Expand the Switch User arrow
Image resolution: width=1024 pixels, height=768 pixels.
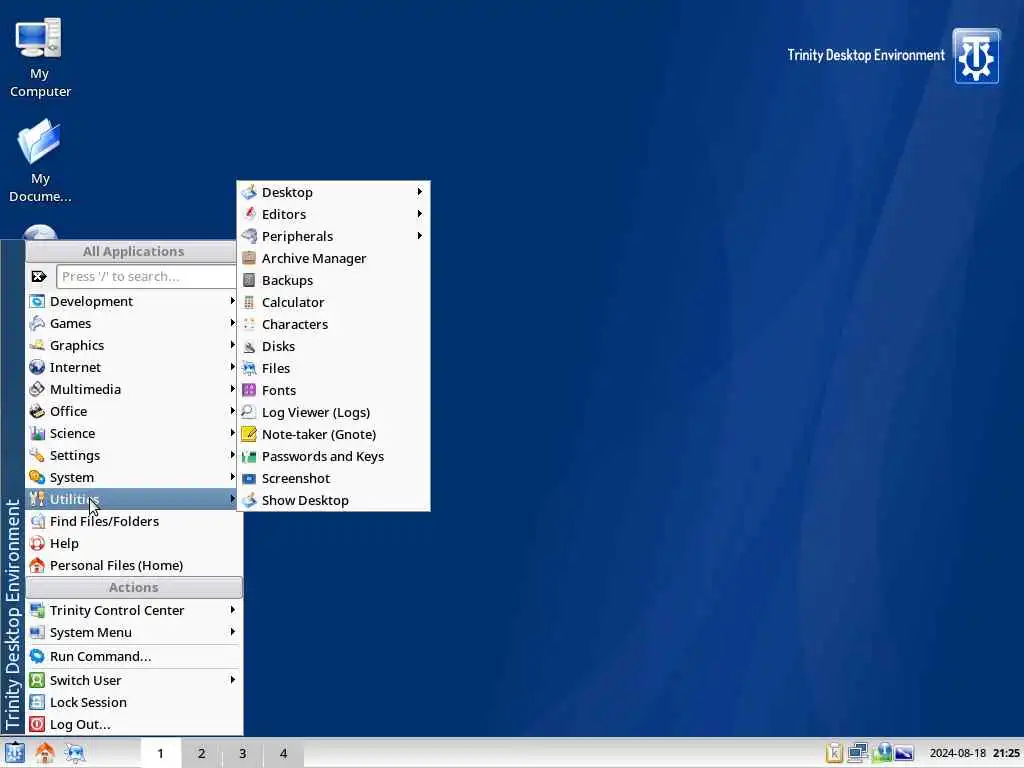coord(232,680)
